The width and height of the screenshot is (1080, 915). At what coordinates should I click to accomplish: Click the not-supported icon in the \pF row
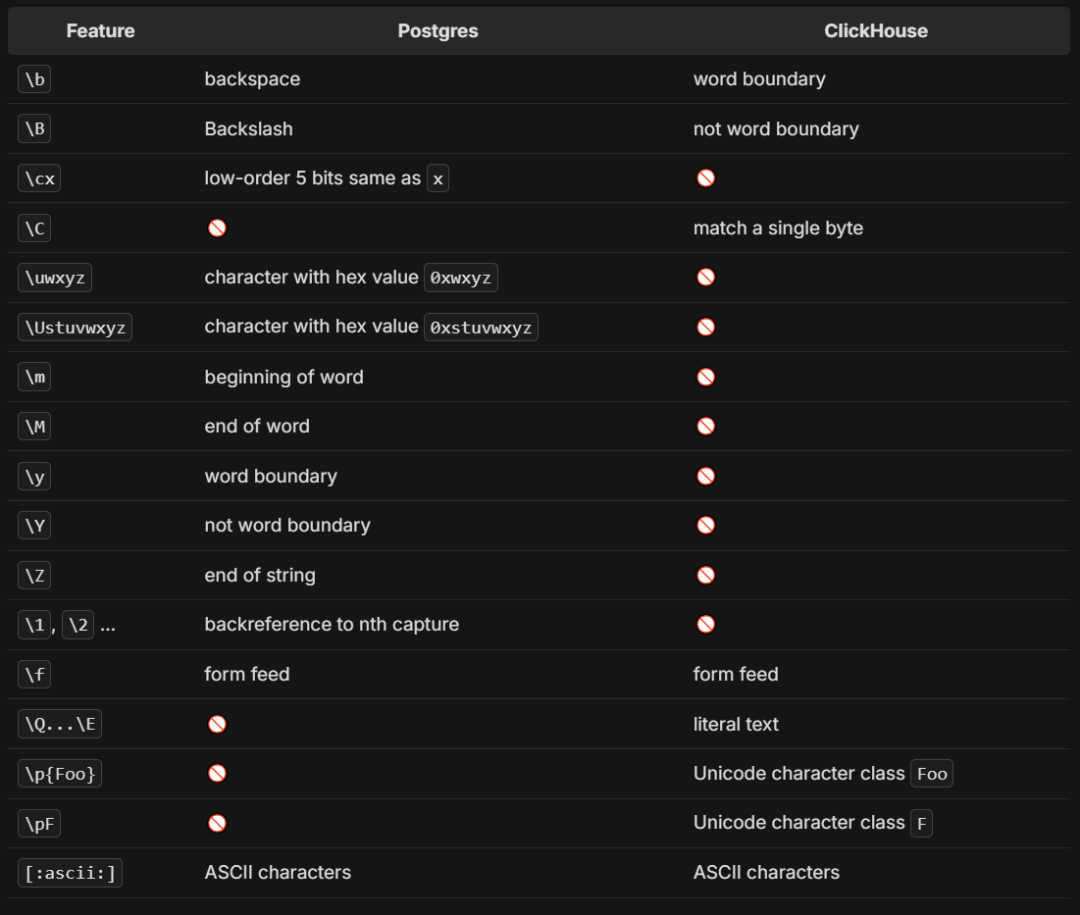217,823
